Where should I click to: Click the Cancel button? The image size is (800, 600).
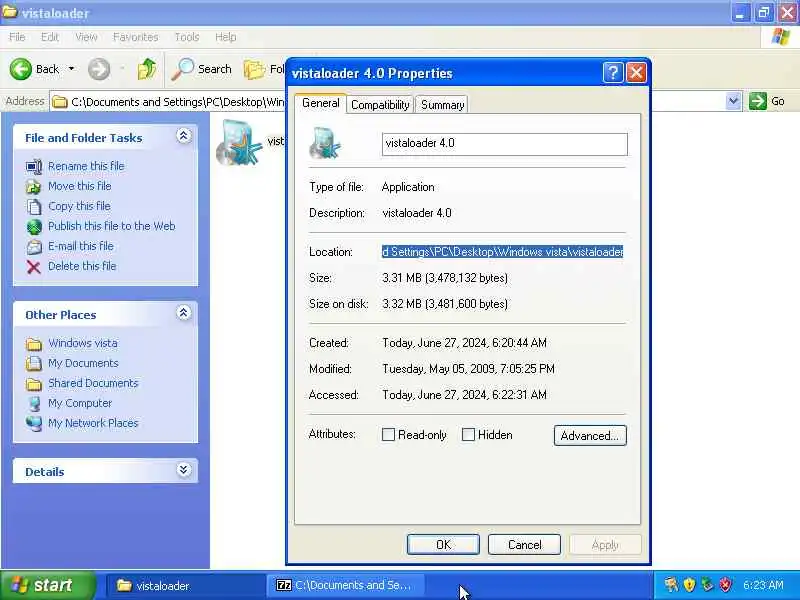coord(524,544)
